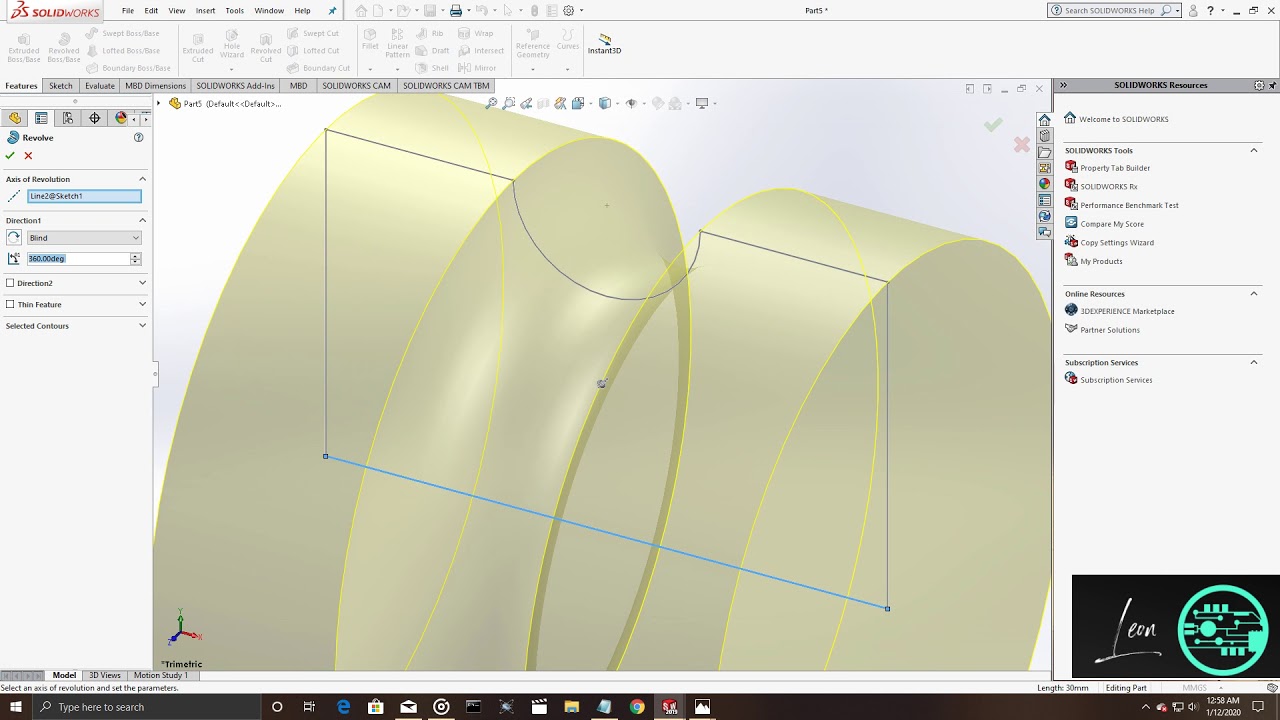Click the Search SOLIDWORKS Help field
The image size is (1280, 720).
1110,11
